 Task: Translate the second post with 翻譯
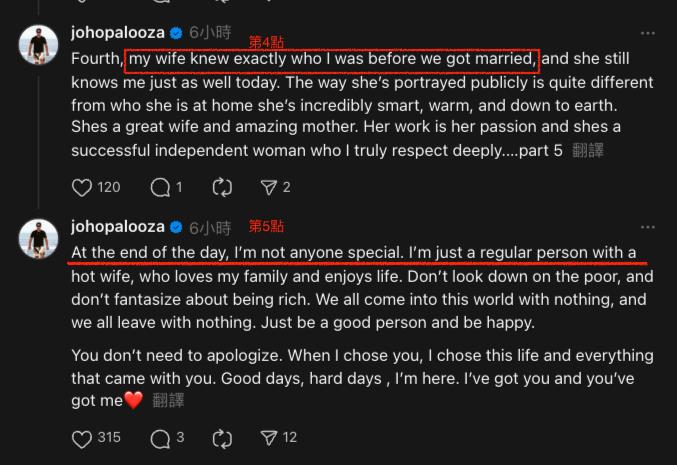coord(169,400)
